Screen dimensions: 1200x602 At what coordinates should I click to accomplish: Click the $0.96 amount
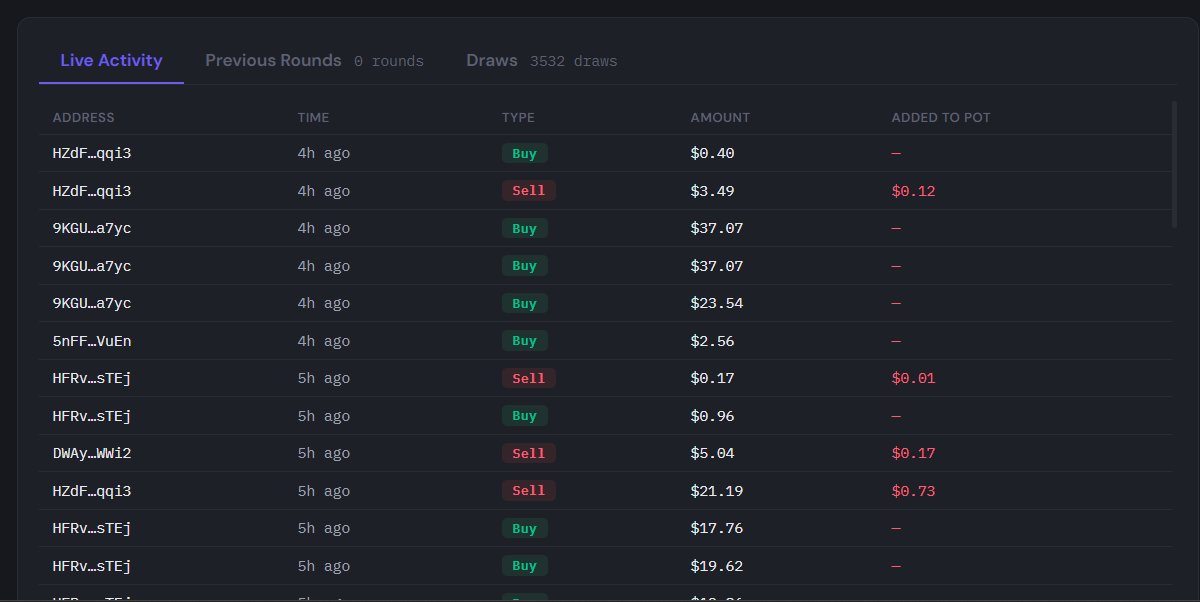click(x=712, y=416)
